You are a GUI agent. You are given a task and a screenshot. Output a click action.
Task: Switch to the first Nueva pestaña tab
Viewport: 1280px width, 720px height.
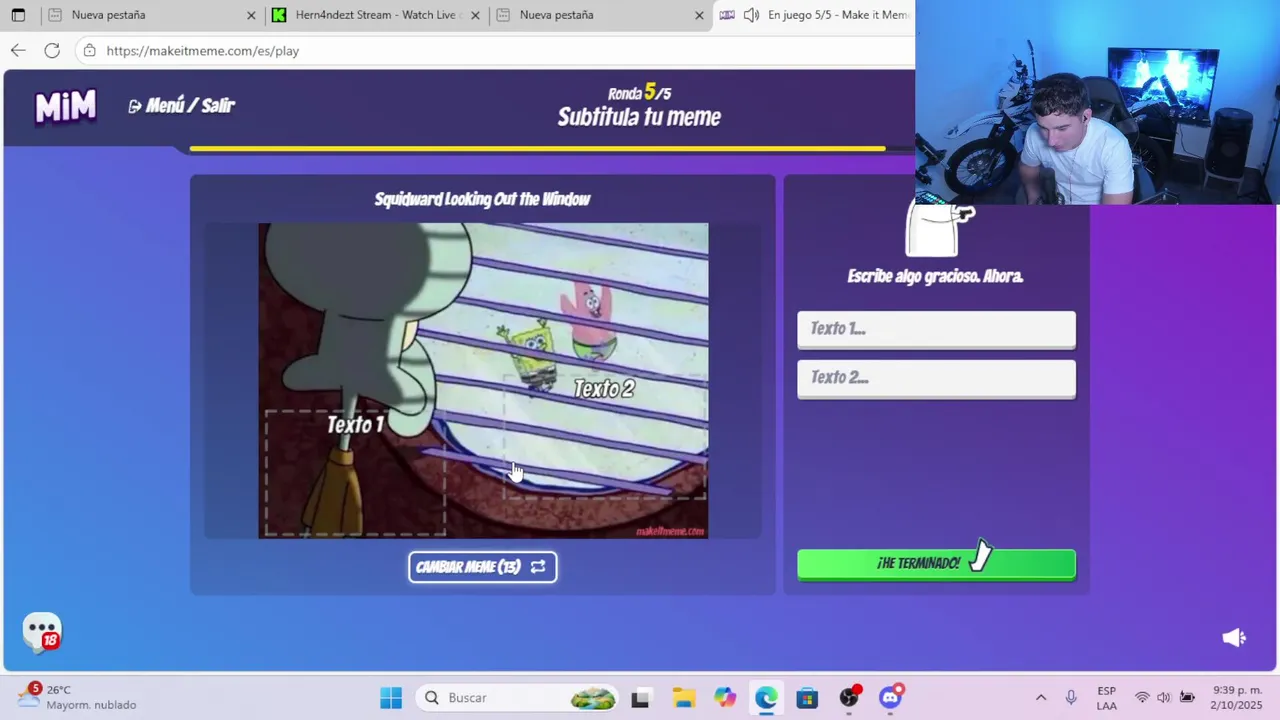[108, 15]
